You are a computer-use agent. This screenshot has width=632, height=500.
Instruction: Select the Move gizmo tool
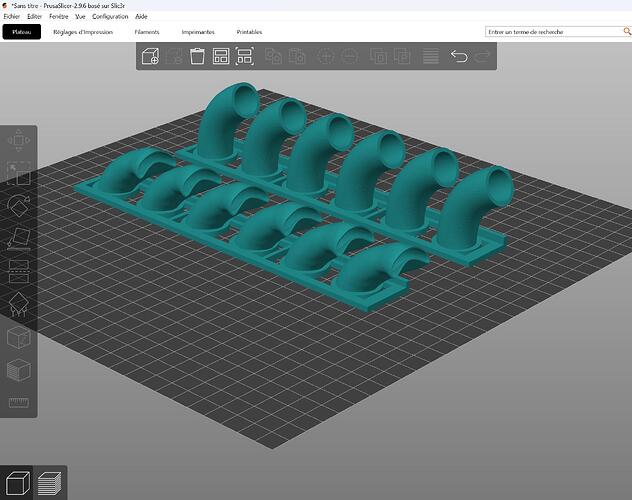tap(19, 140)
